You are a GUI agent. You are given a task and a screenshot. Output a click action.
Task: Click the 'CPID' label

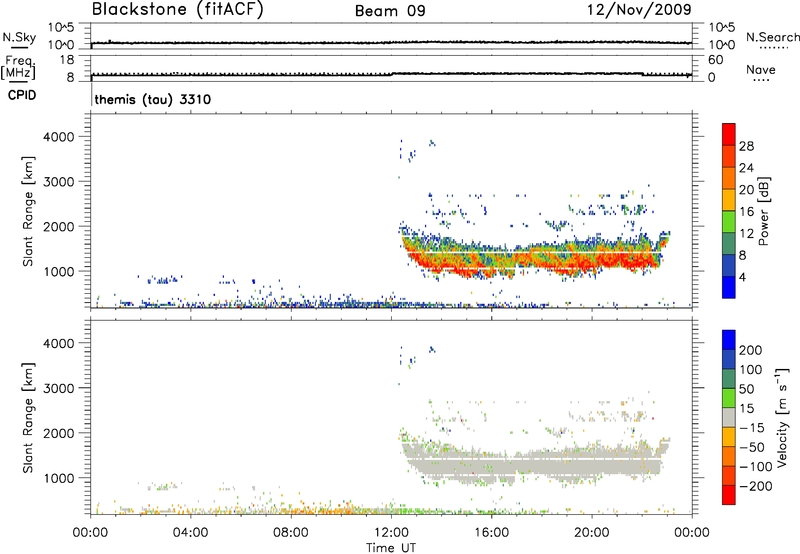22,95
